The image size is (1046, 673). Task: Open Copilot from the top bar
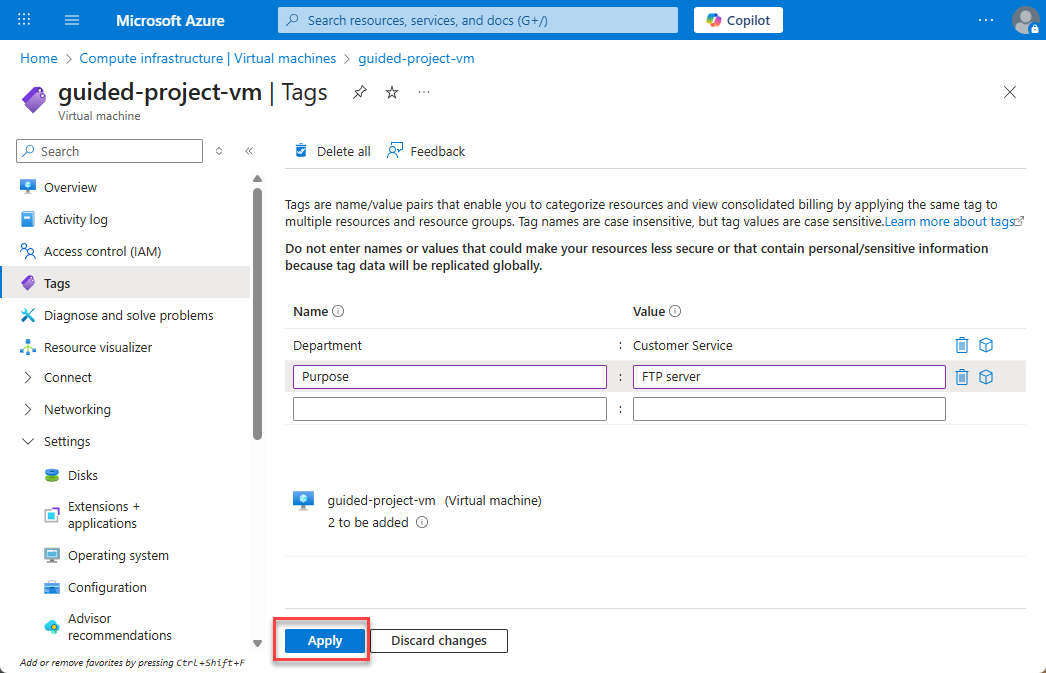(x=738, y=20)
